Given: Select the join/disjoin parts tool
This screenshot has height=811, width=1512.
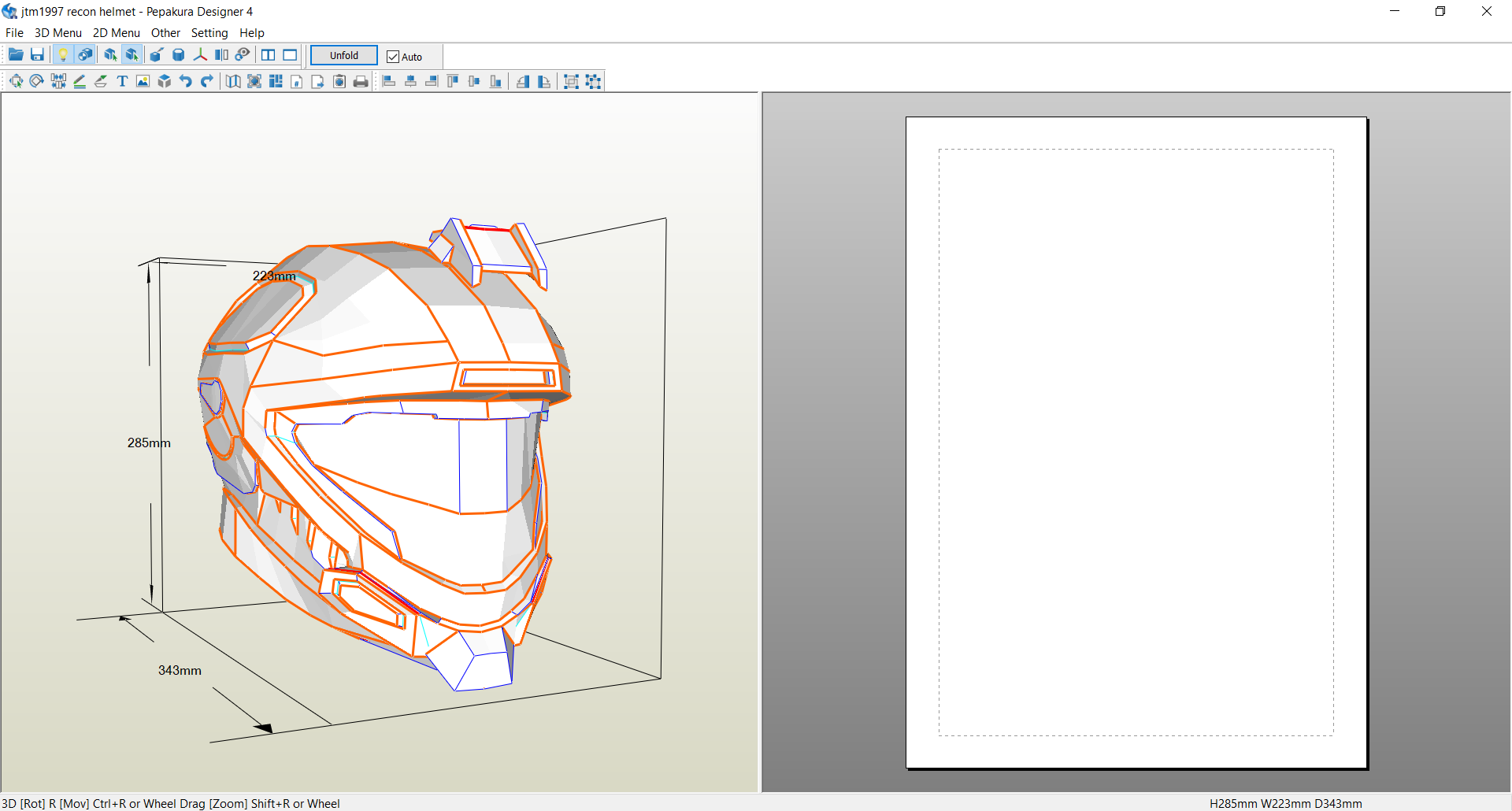Looking at the screenshot, I should click(58, 81).
